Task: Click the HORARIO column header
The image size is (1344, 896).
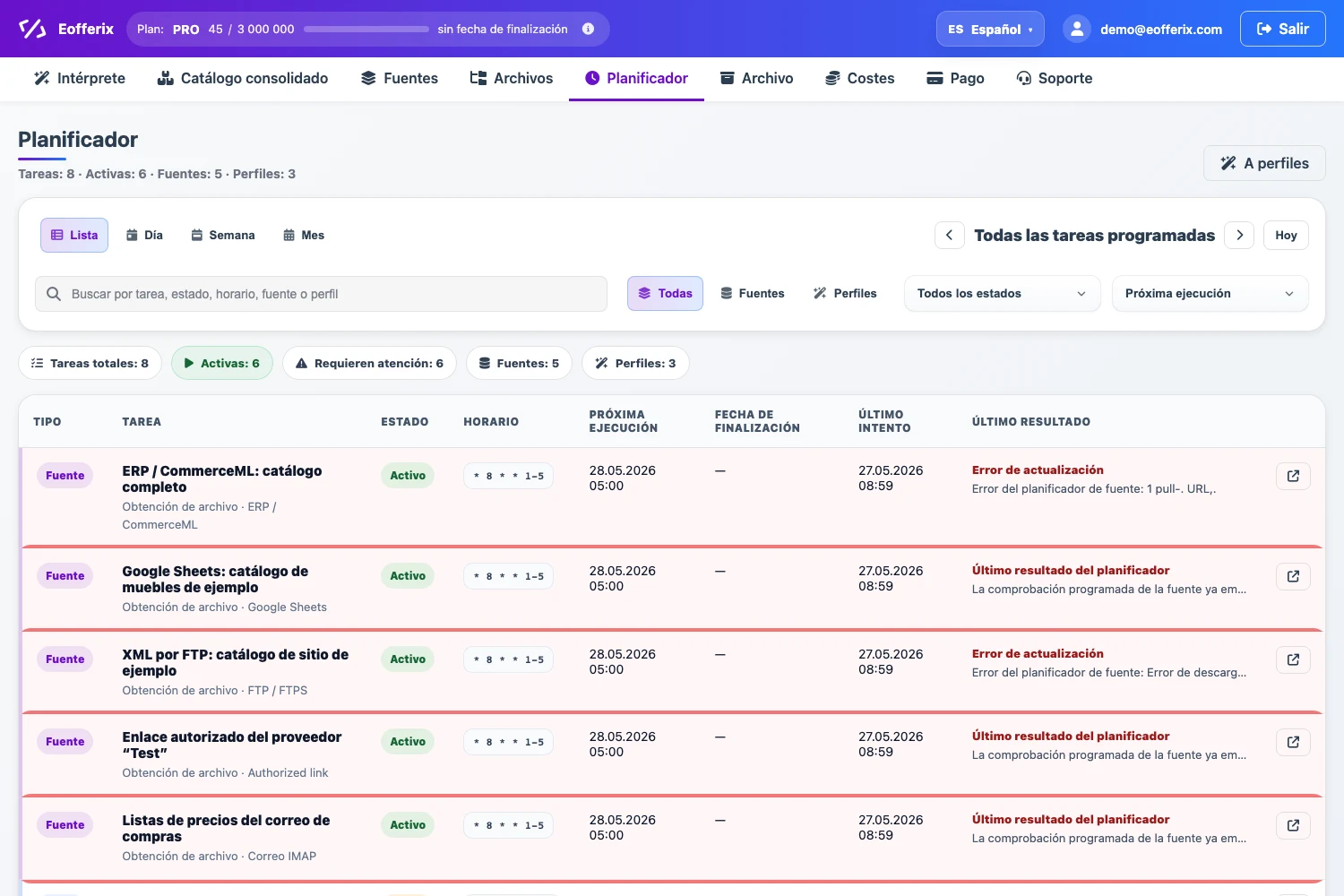Action: pos(491,421)
